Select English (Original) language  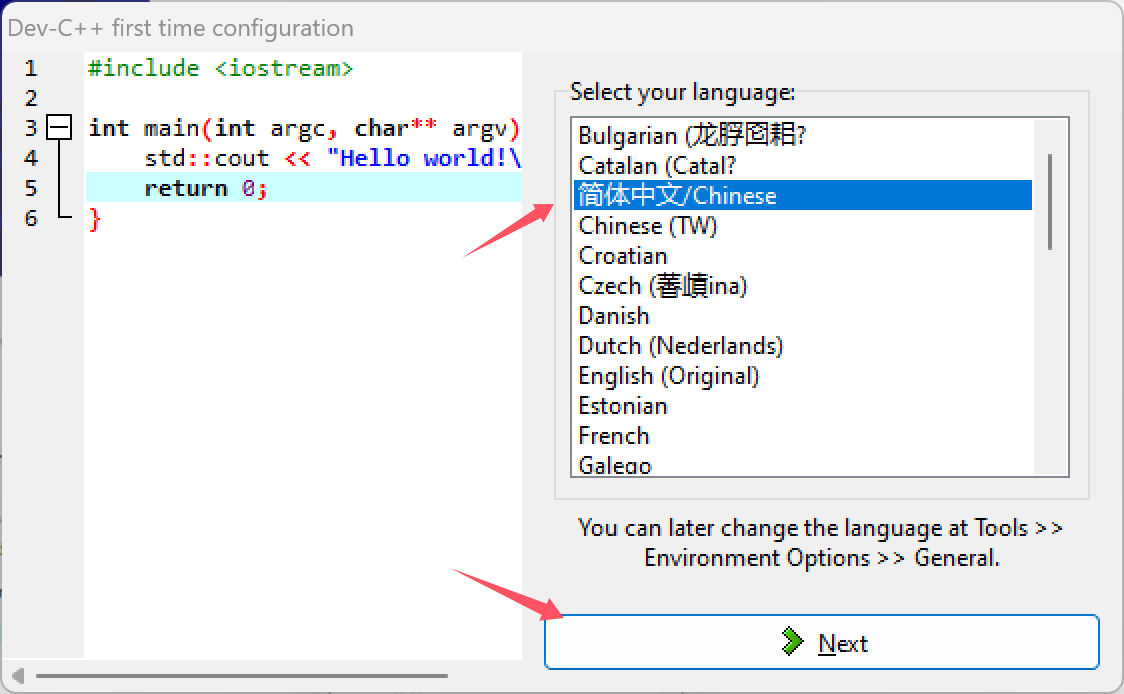(x=803, y=376)
